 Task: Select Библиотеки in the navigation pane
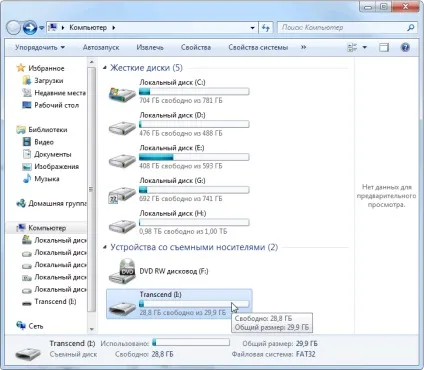click(x=48, y=130)
